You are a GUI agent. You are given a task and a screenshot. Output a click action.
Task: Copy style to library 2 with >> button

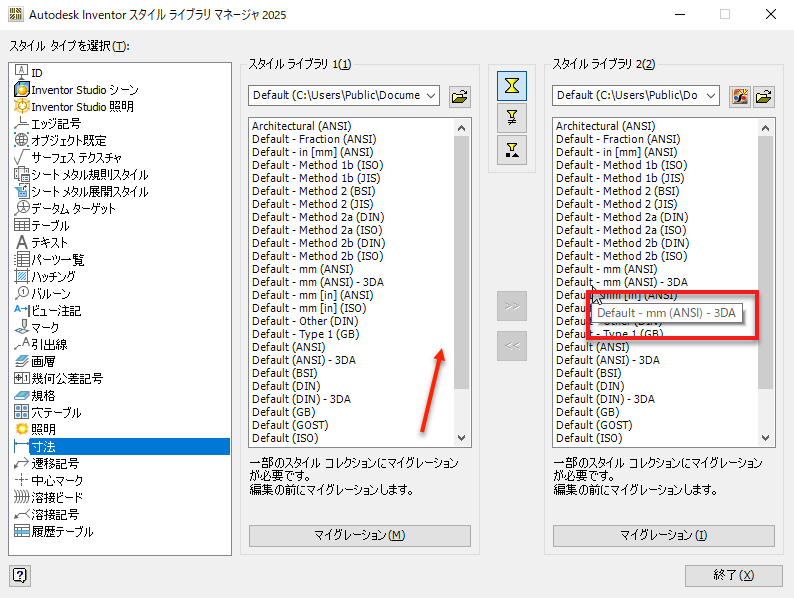click(512, 306)
